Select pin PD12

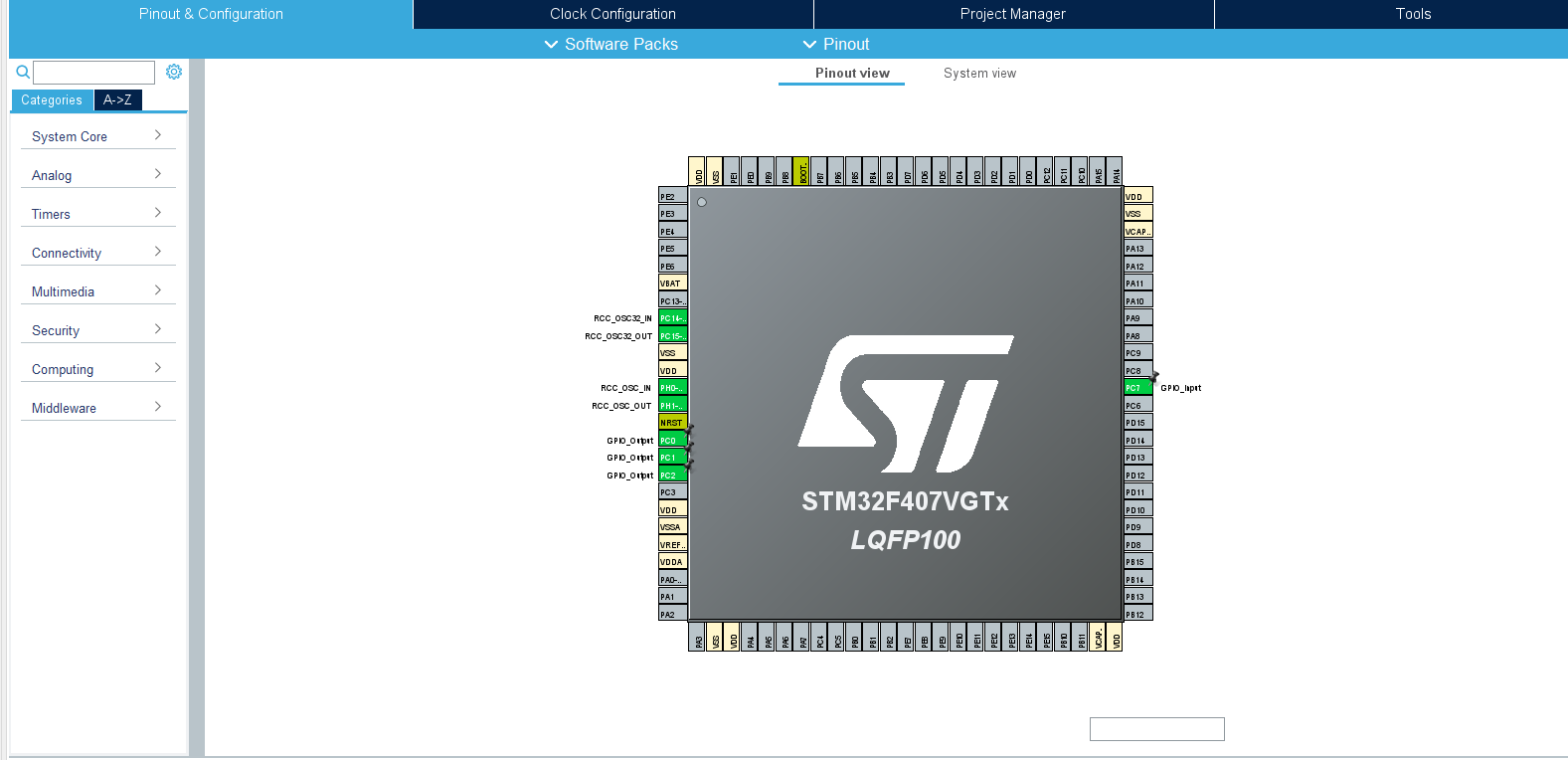point(1138,475)
